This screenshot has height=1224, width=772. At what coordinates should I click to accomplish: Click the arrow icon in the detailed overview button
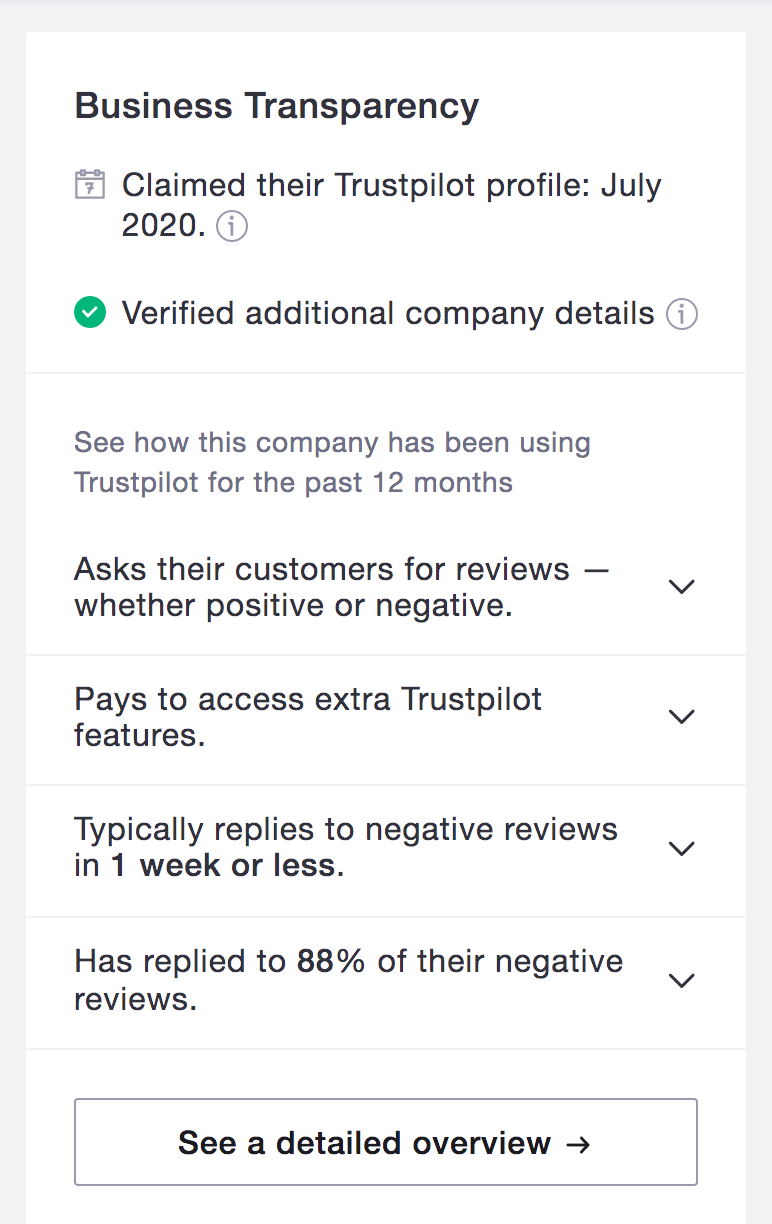(x=578, y=1144)
